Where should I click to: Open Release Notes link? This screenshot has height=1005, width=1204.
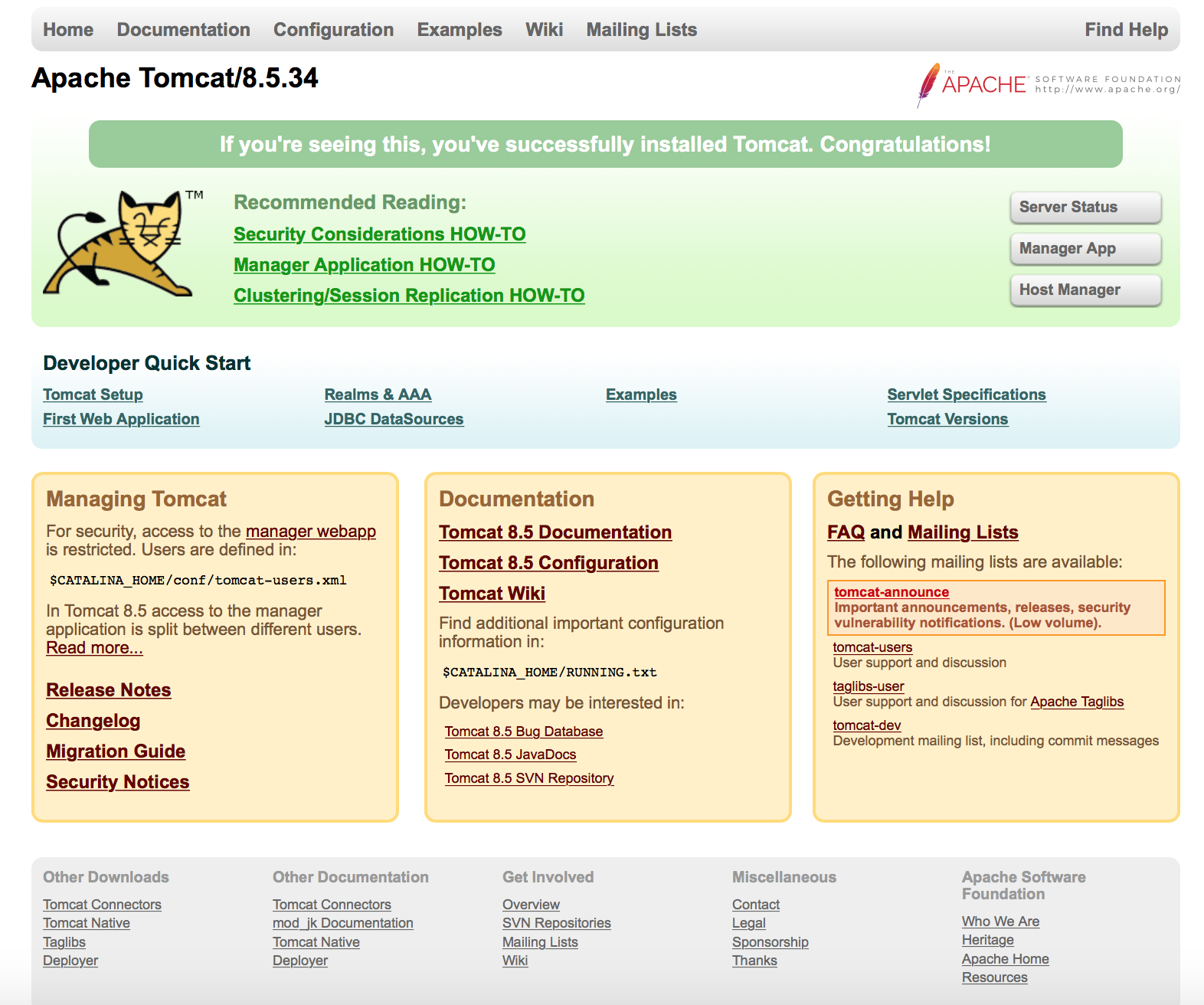(x=109, y=690)
